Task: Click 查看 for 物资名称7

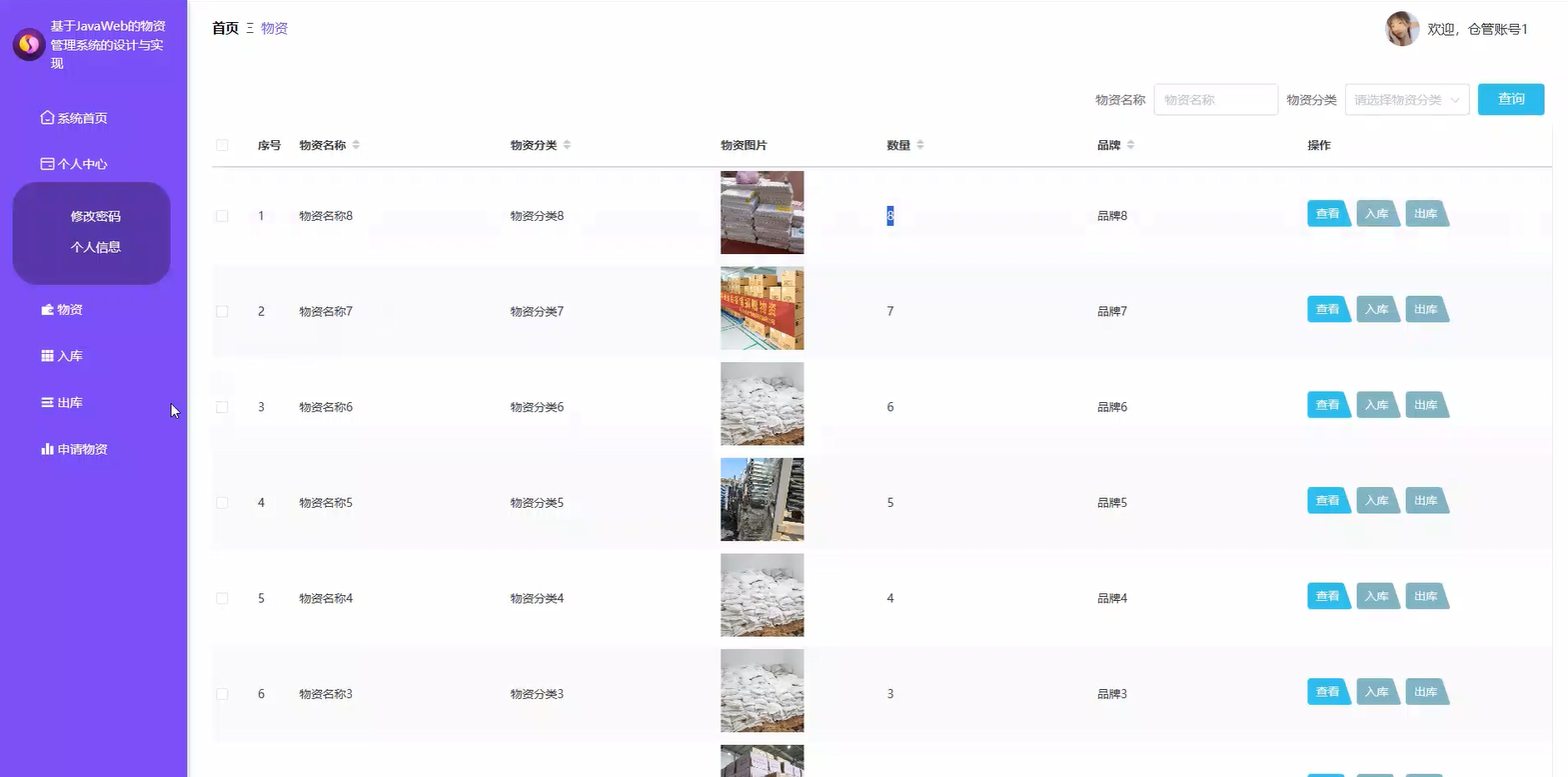Action: click(1328, 310)
